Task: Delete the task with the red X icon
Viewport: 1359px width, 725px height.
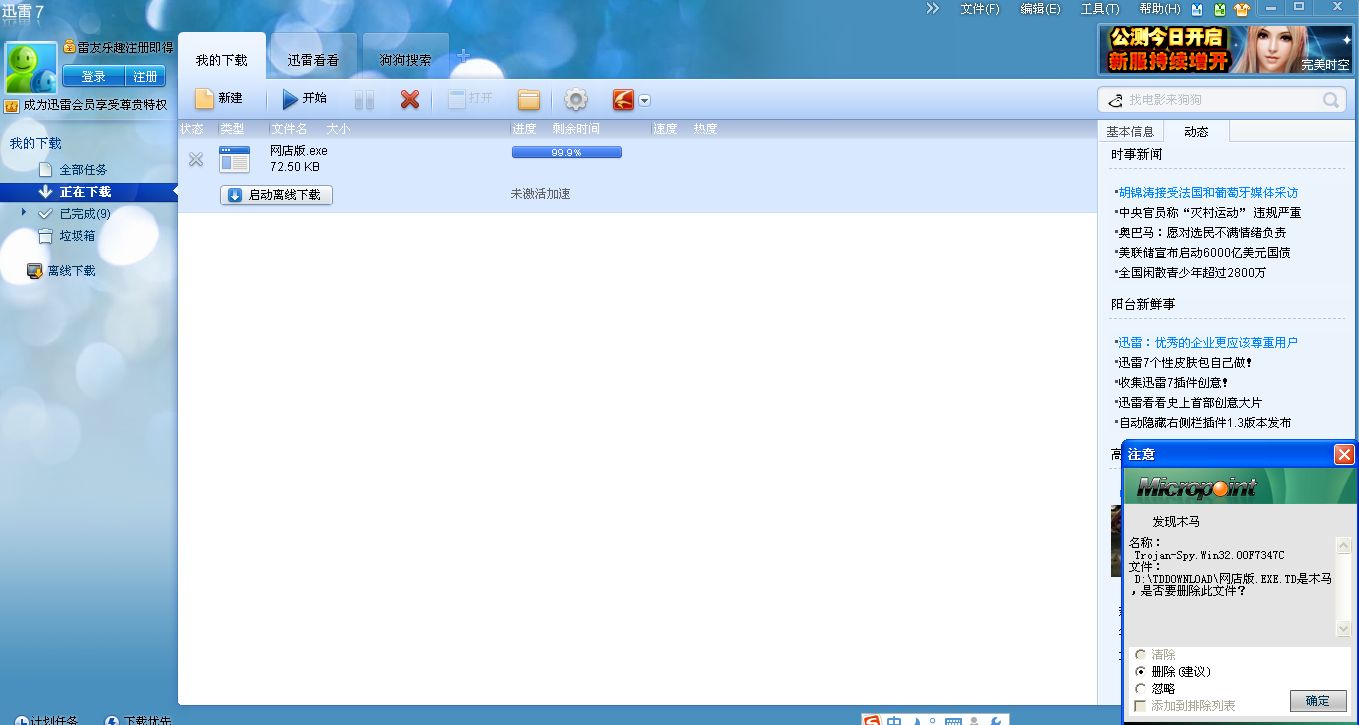Action: coord(409,100)
